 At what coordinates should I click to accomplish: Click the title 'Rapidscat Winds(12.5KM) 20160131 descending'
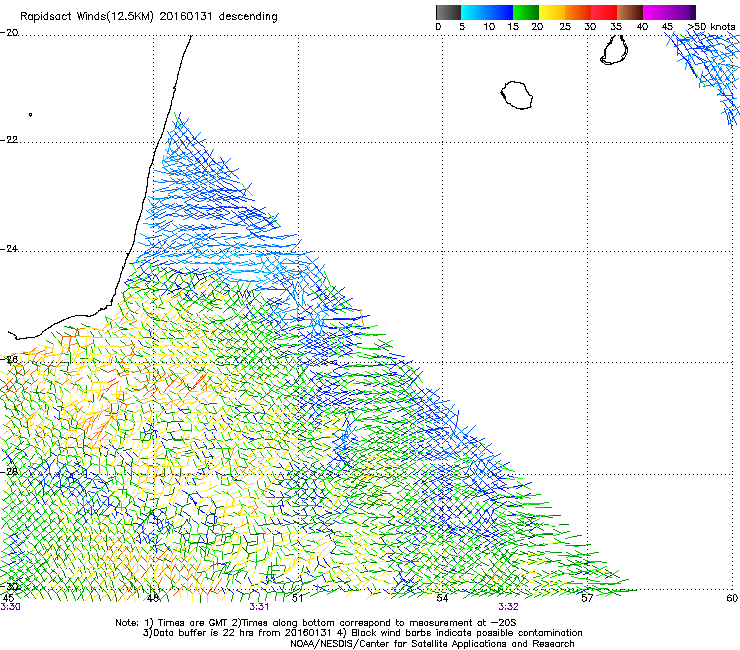(149, 17)
